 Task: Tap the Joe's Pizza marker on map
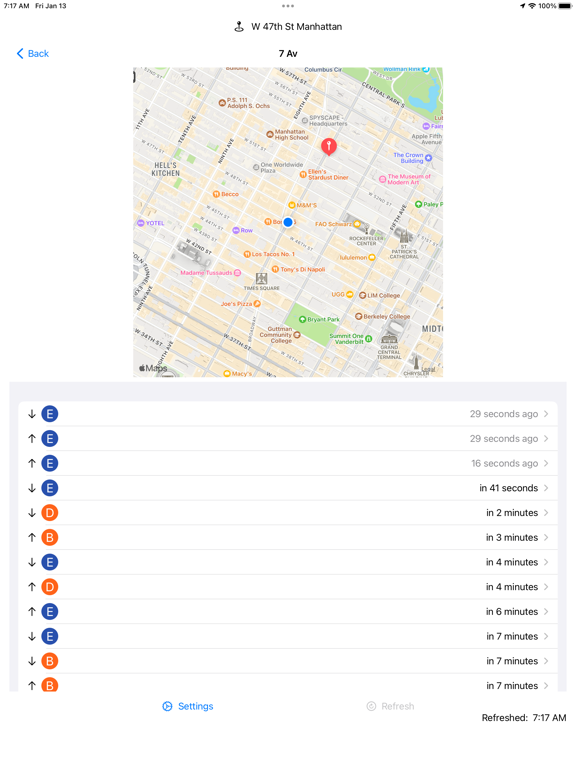(x=257, y=304)
